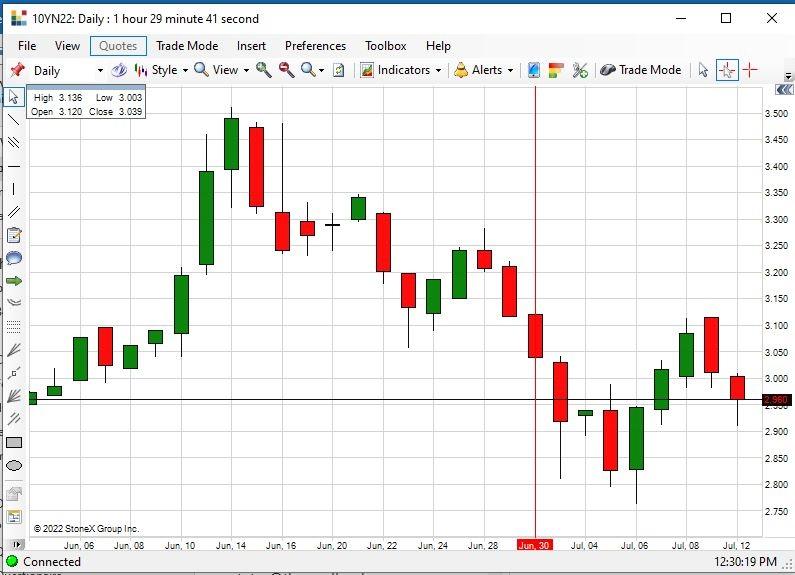The image size is (795, 575).
Task: Toggle the pushpin icon beside Daily
Action: click(x=18, y=70)
